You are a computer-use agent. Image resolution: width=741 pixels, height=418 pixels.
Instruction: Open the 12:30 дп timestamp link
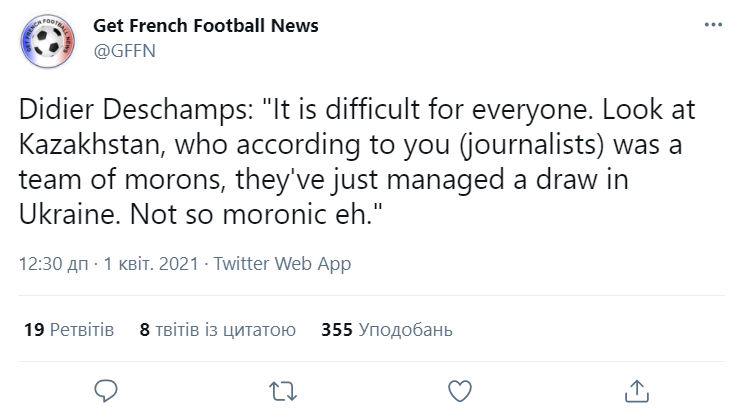[53, 264]
